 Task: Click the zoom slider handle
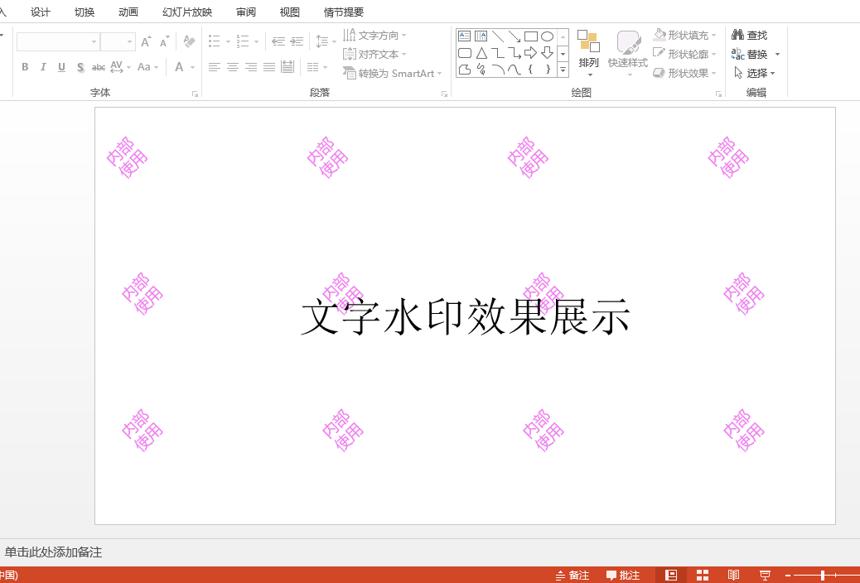[x=822, y=575]
